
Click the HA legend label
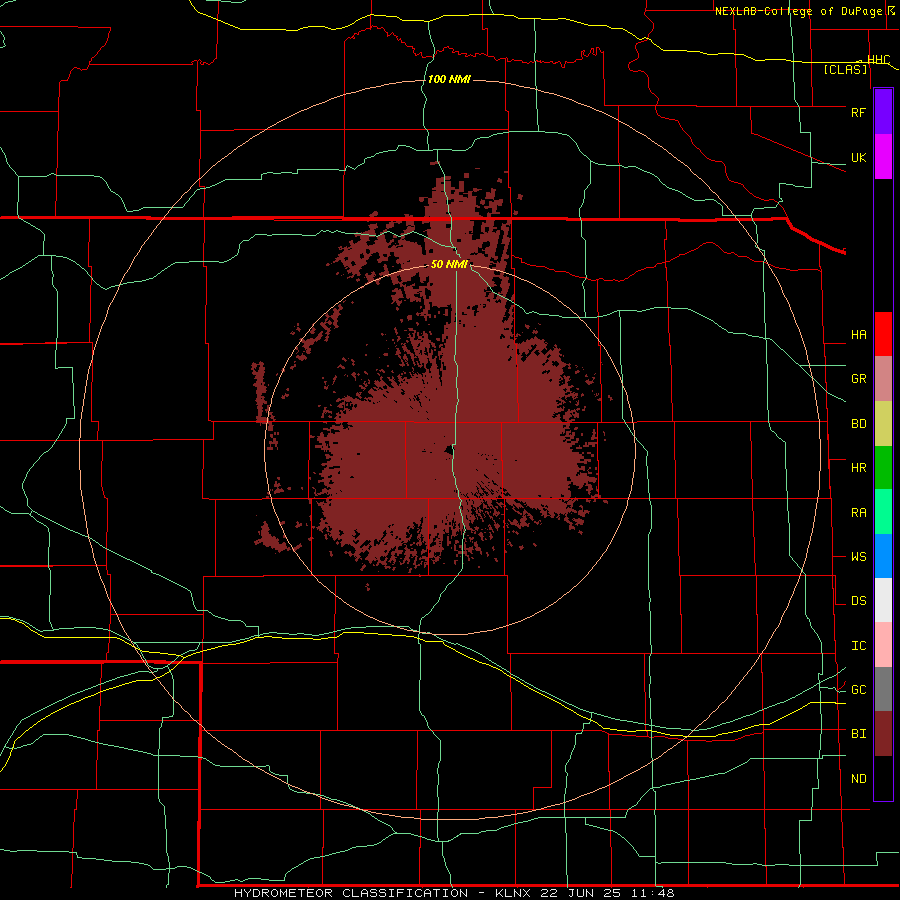point(859,335)
